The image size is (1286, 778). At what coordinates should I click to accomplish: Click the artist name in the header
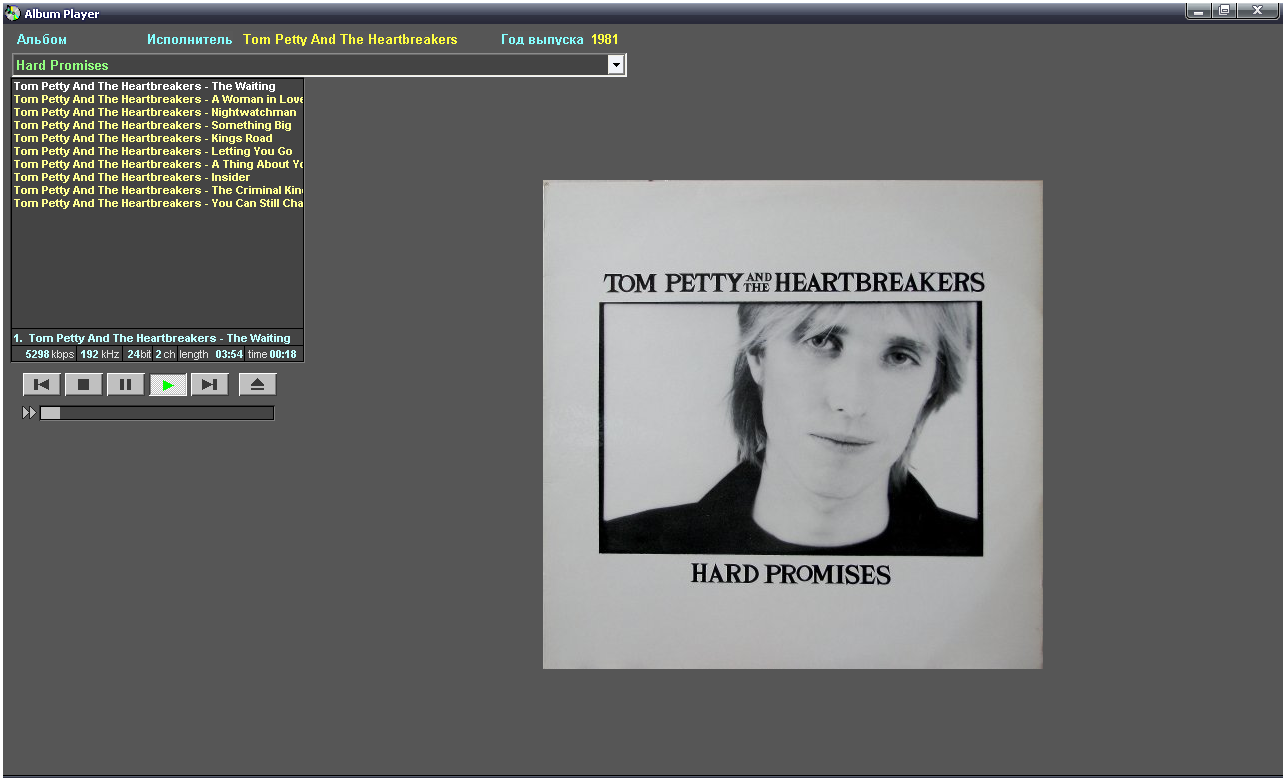tap(350, 40)
